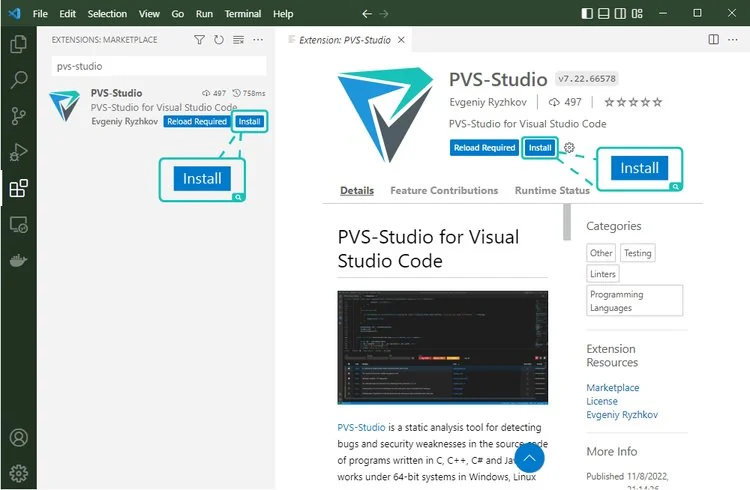Screen dimensions: 750x490
Task: Click publisher Evgeniy Ryzhkov in extension header
Action: coord(488,102)
